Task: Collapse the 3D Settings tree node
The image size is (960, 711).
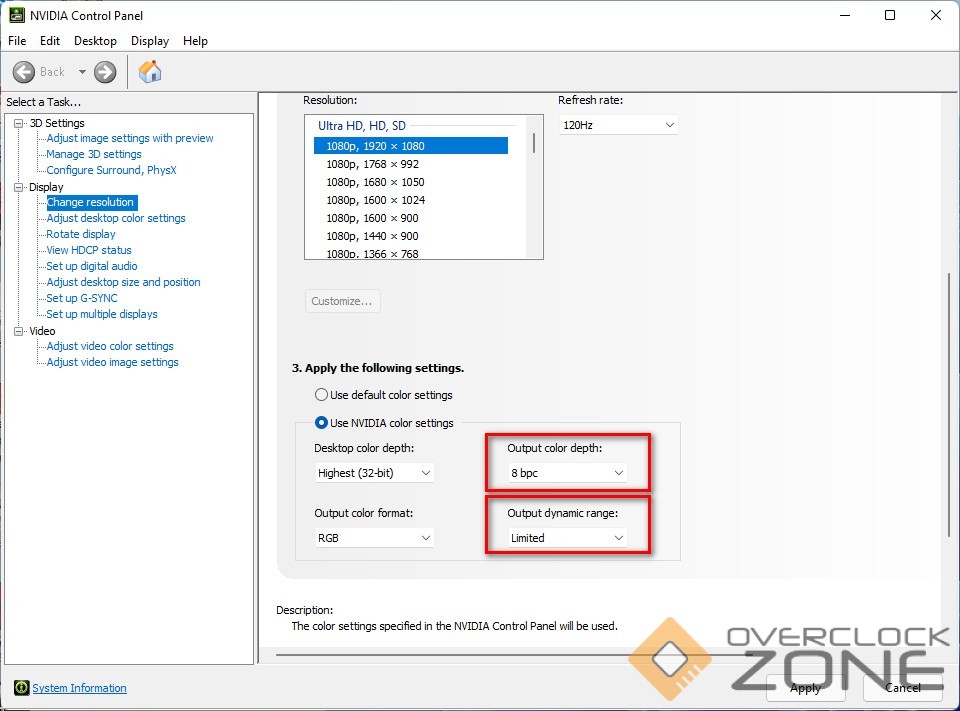Action: click(18, 123)
